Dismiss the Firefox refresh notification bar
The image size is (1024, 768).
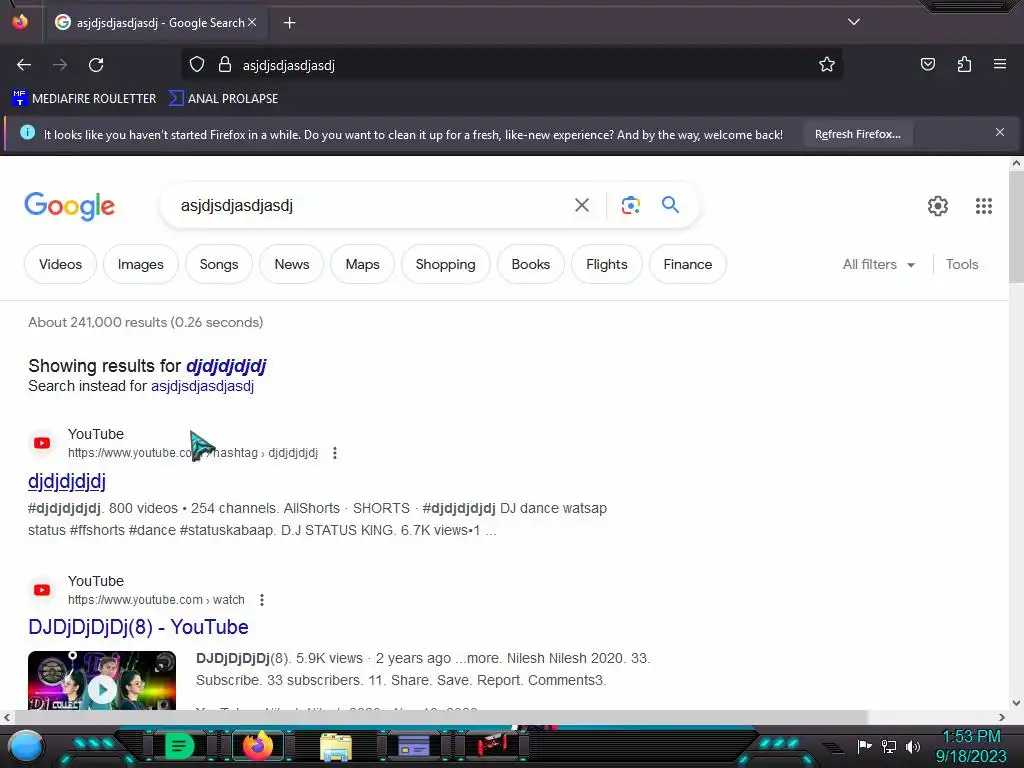pyautogui.click(x=999, y=133)
